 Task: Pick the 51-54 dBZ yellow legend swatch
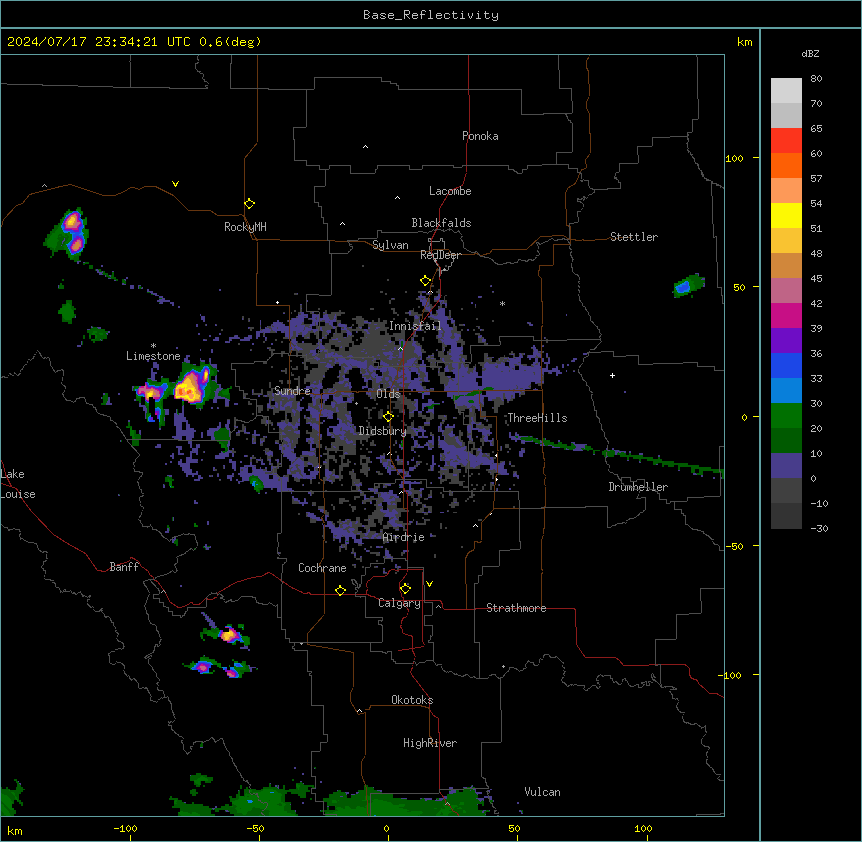pos(786,216)
